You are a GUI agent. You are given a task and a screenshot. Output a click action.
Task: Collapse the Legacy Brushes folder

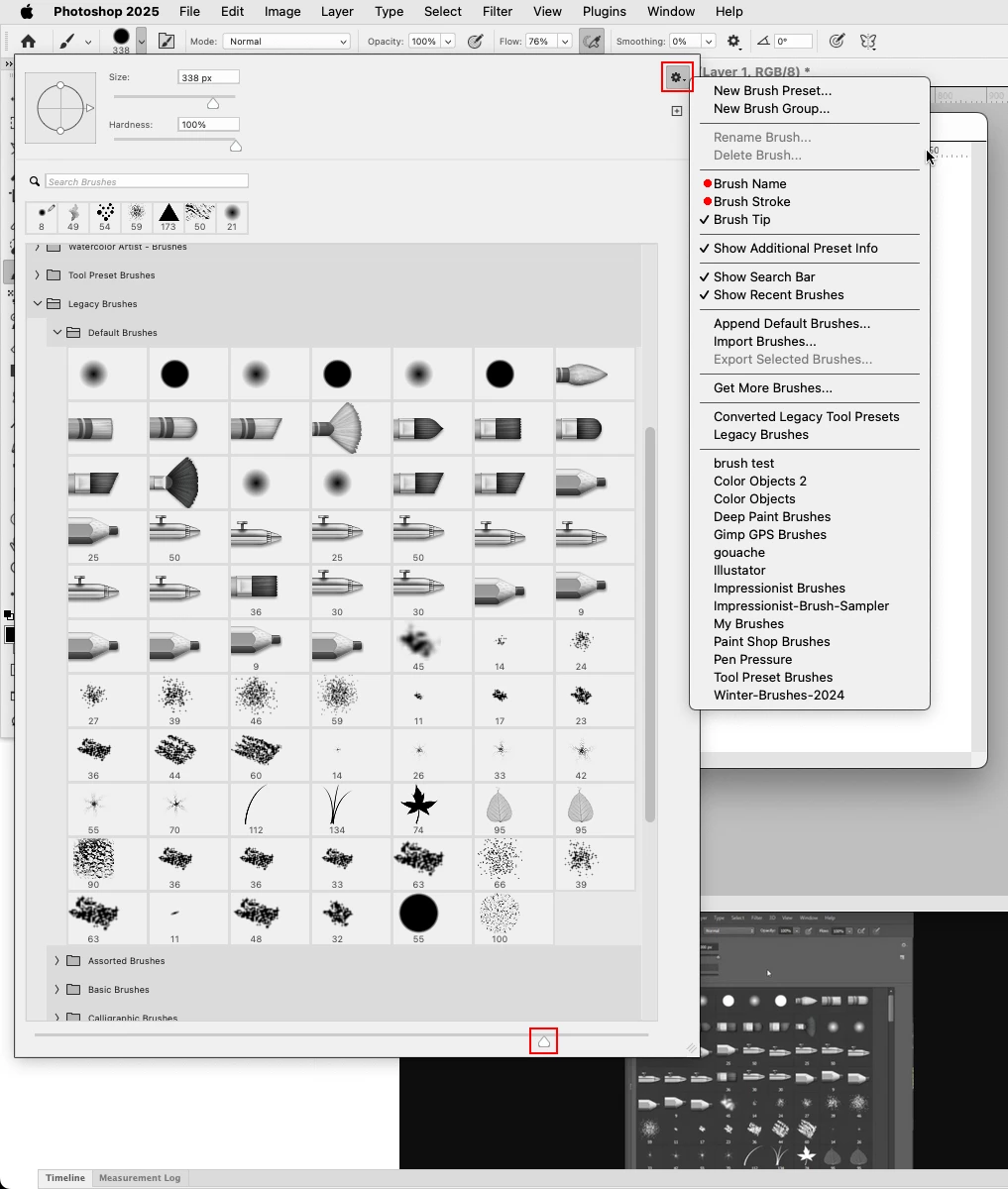38,304
